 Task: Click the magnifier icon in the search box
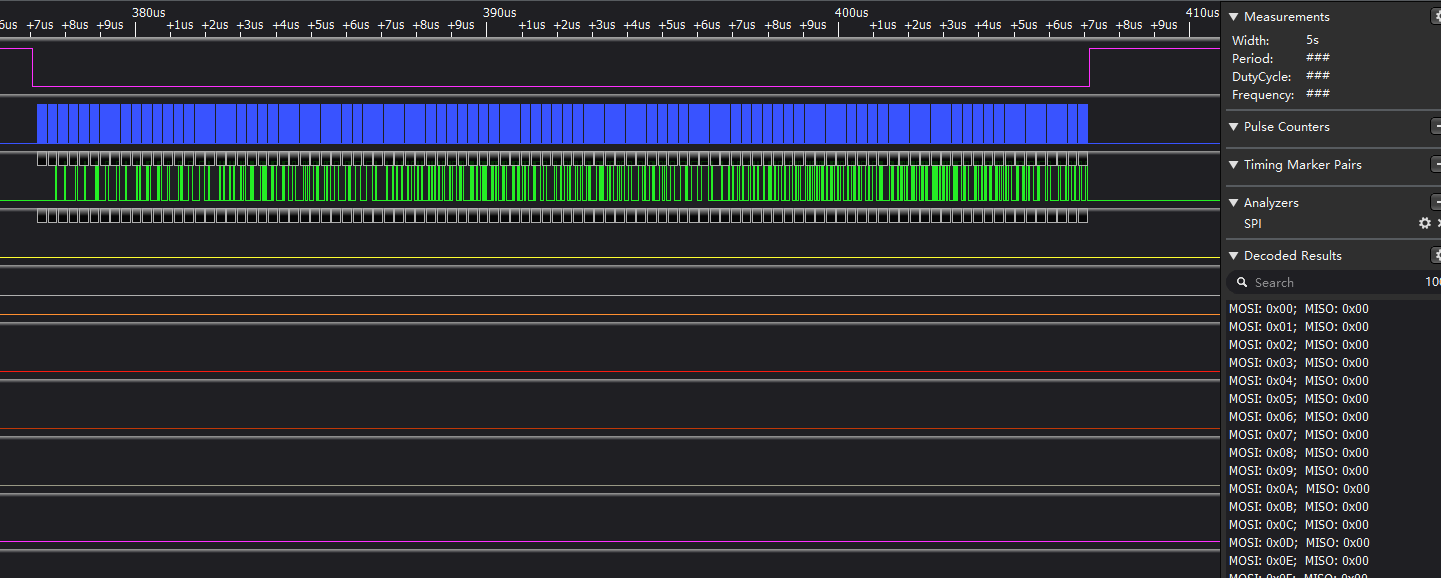(x=1242, y=283)
